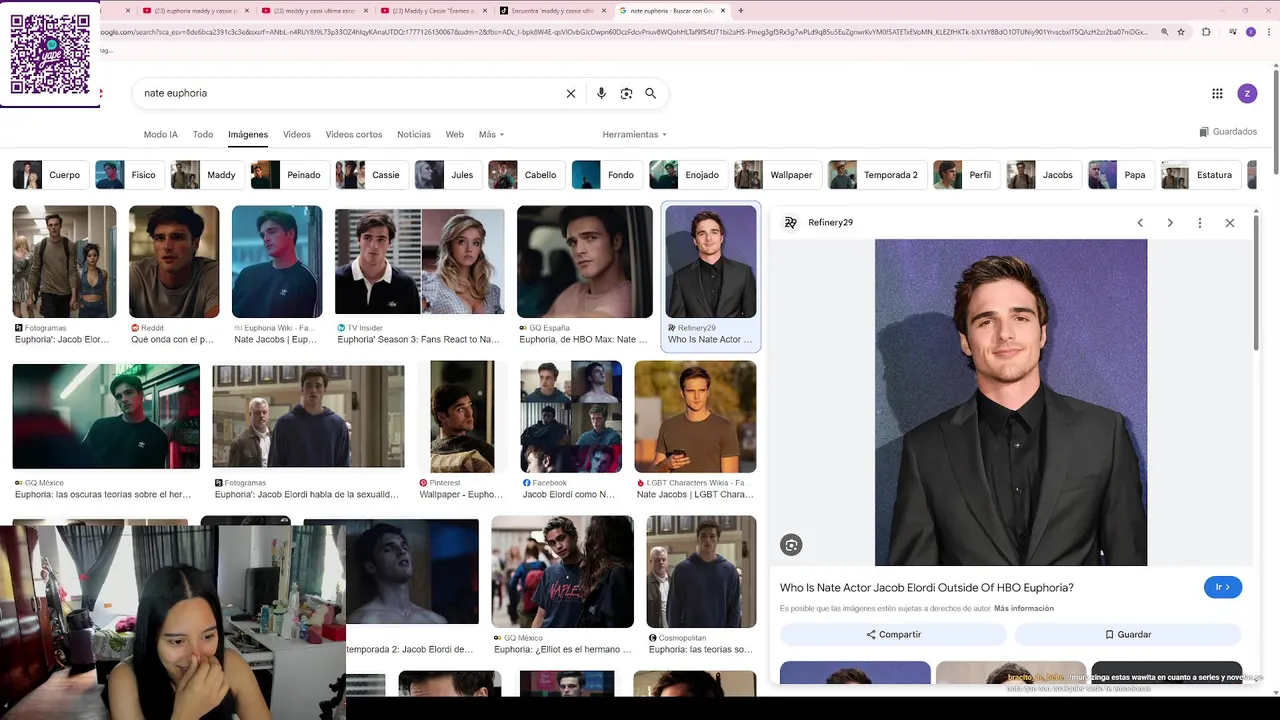Go to previous image in preview
The width and height of the screenshot is (1280, 720).
(x=1140, y=223)
